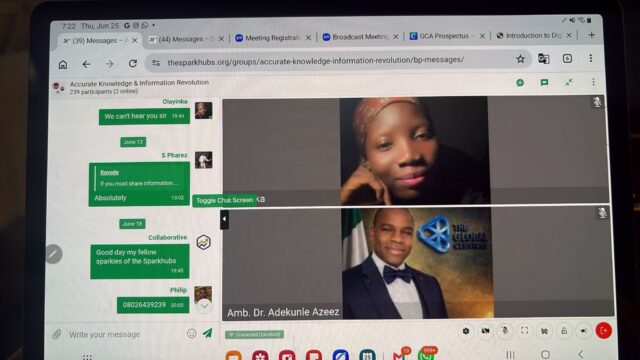Select the 'Good day my fellow sparkies' message

[x=140, y=261]
